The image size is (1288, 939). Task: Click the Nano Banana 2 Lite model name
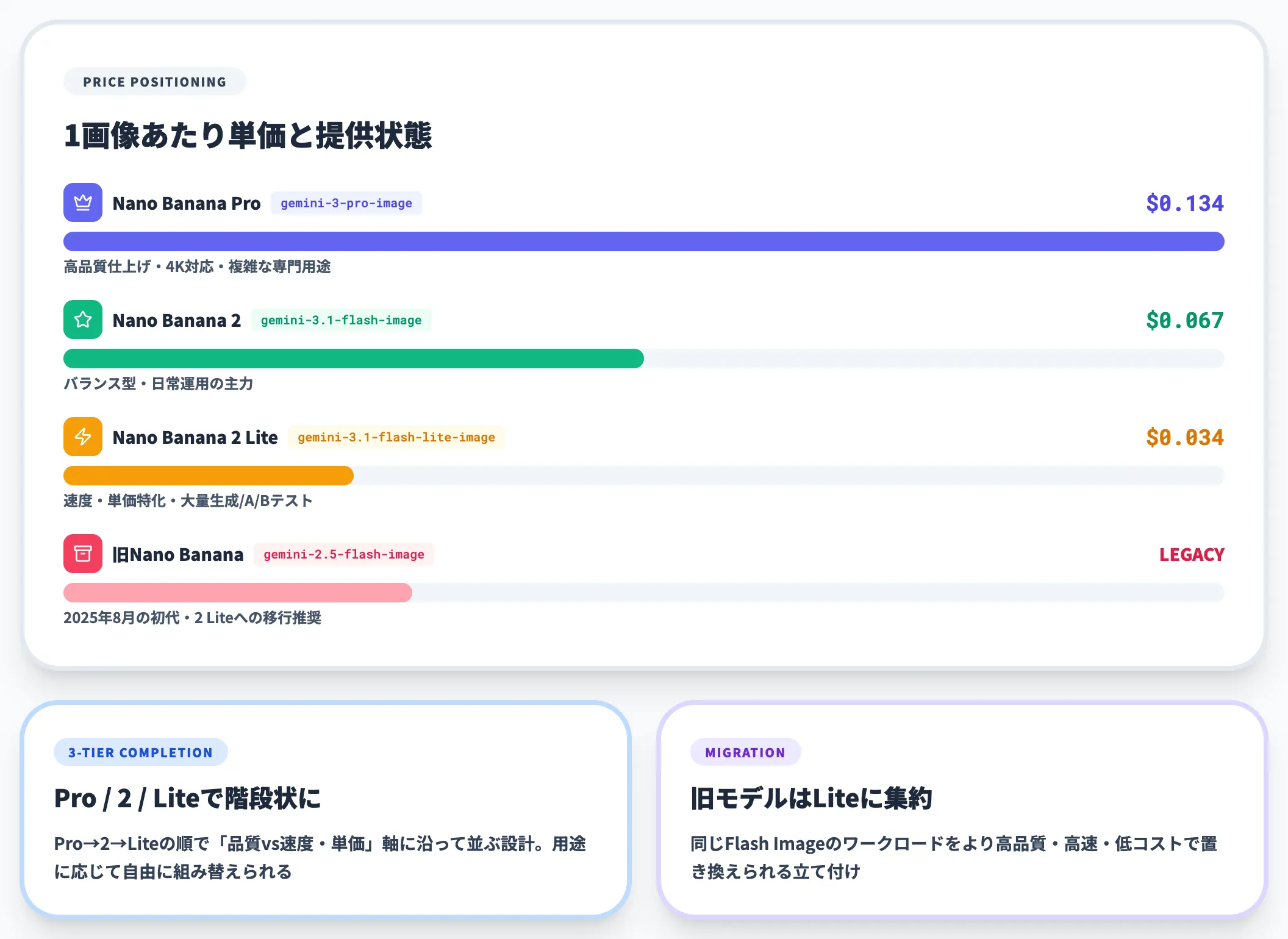(x=195, y=437)
